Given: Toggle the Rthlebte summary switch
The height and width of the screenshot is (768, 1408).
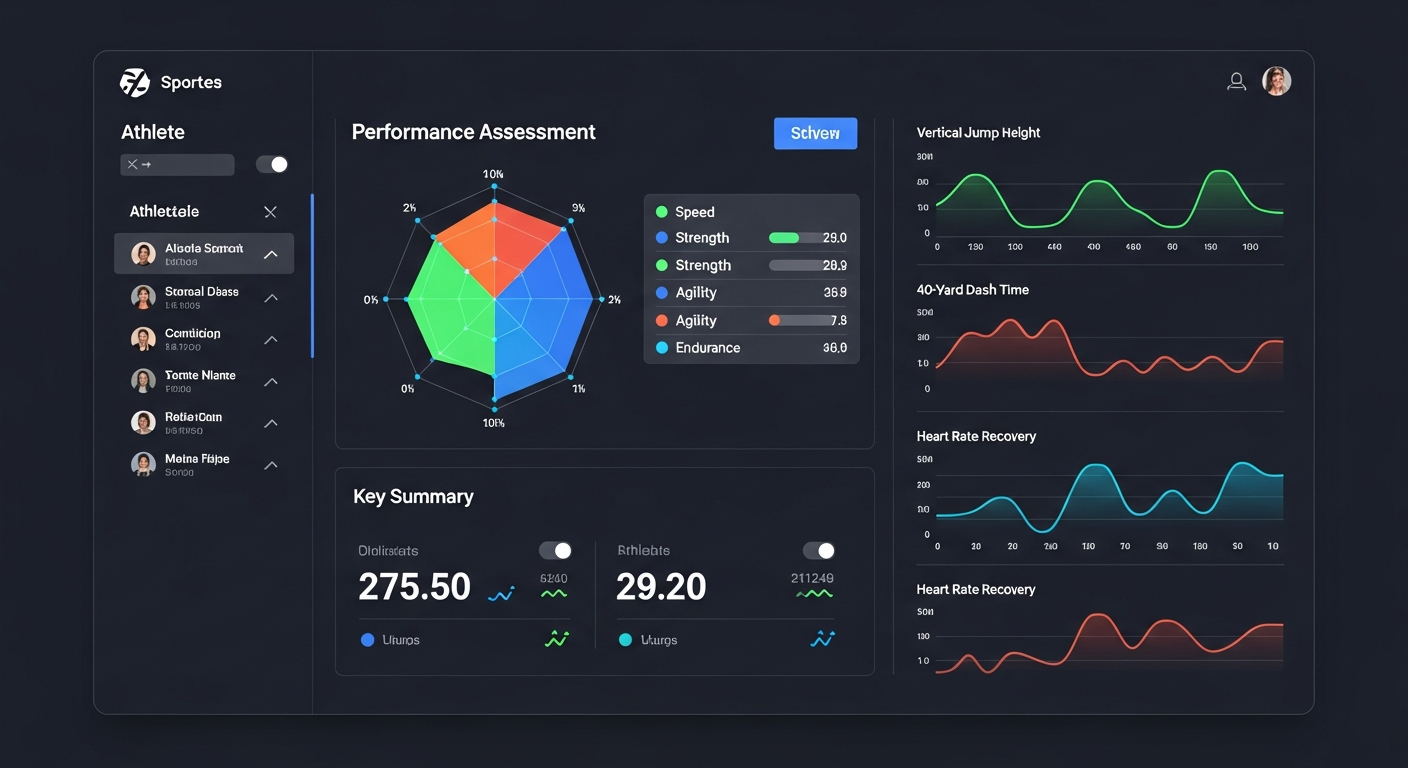Looking at the screenshot, I should coord(818,551).
